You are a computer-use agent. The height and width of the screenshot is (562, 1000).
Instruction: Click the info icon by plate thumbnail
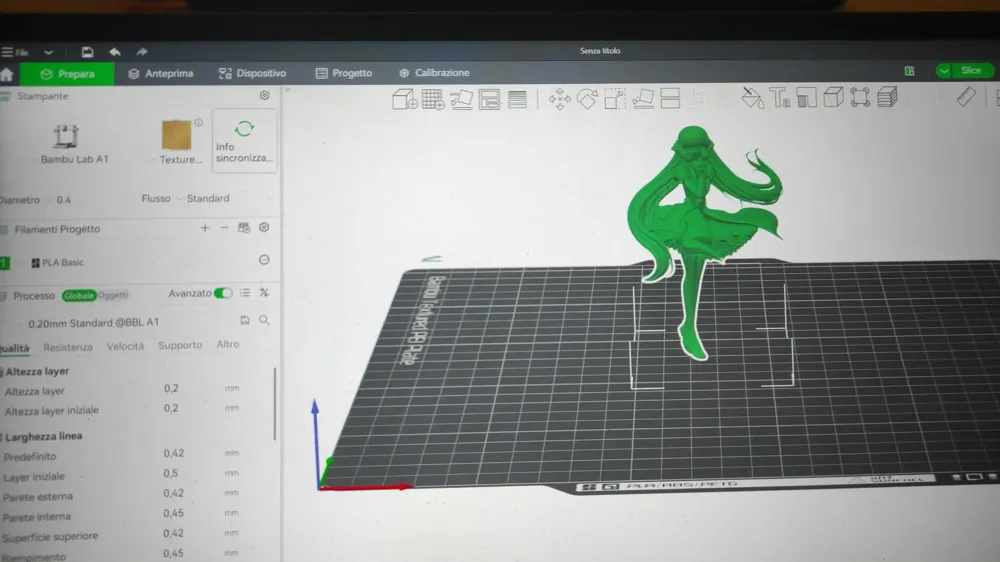point(198,122)
